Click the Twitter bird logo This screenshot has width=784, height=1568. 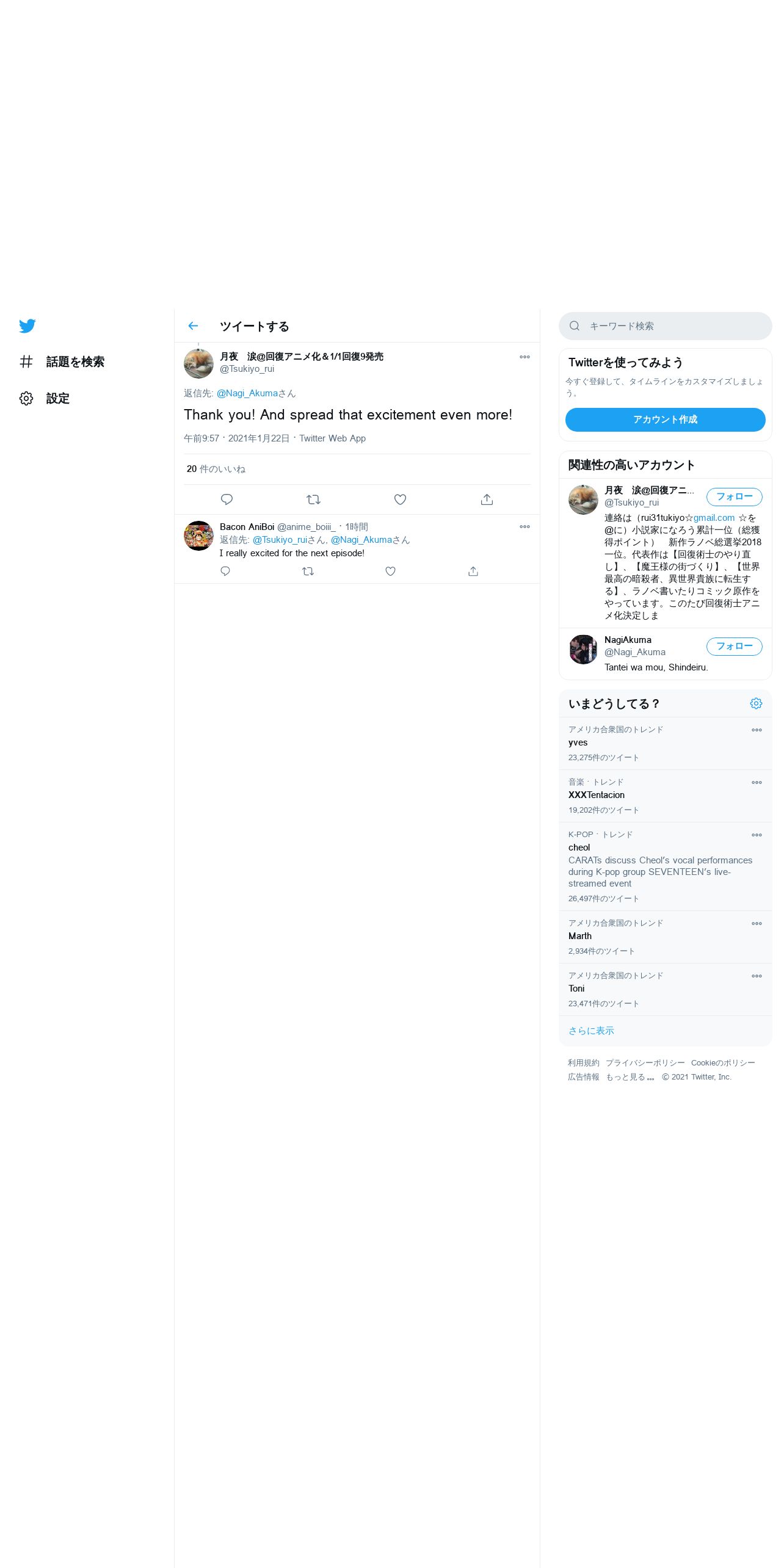(x=27, y=326)
